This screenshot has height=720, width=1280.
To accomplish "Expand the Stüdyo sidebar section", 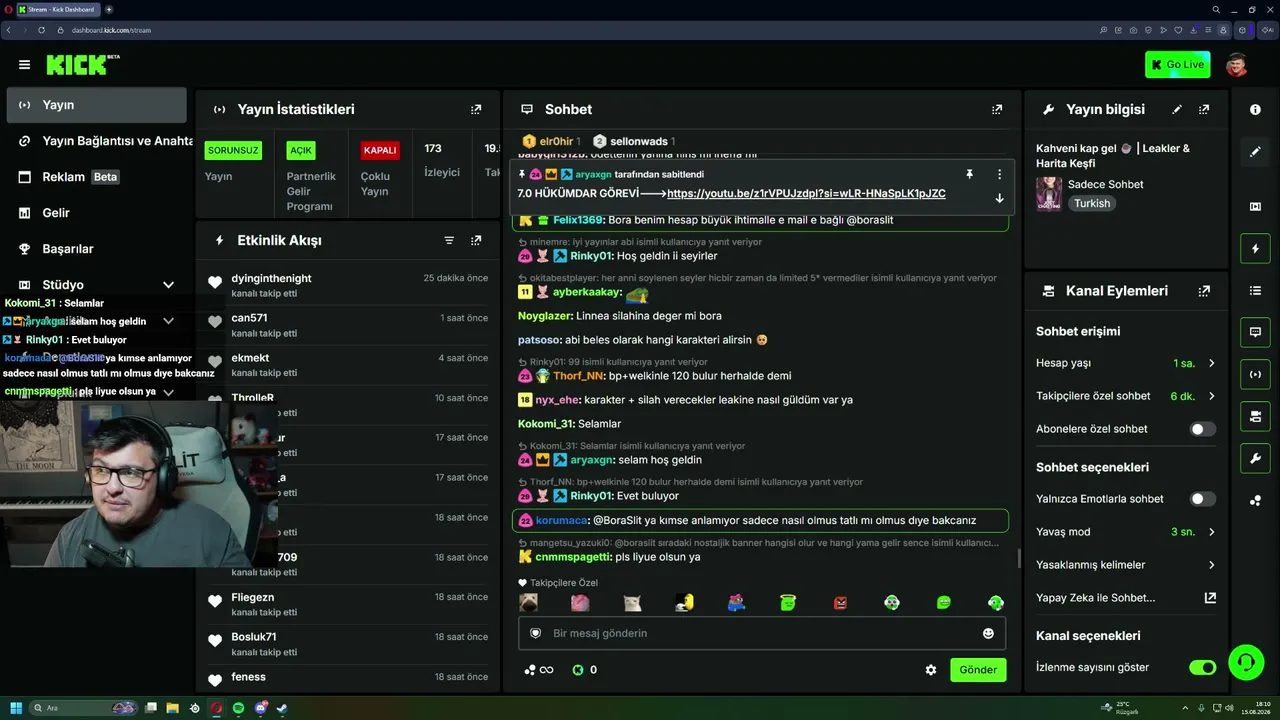I will point(168,285).
